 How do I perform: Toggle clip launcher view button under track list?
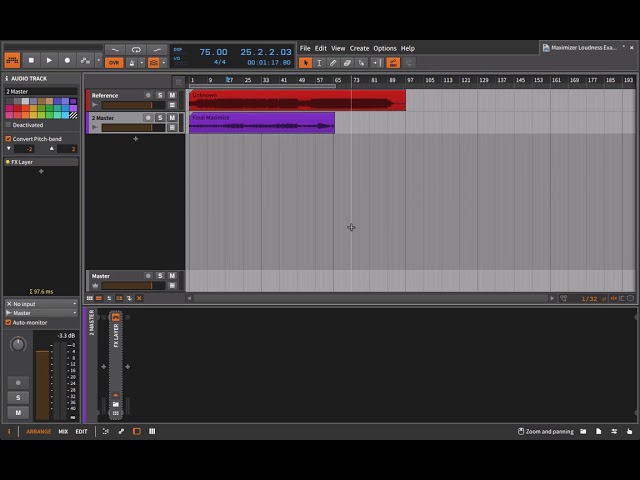point(89,298)
